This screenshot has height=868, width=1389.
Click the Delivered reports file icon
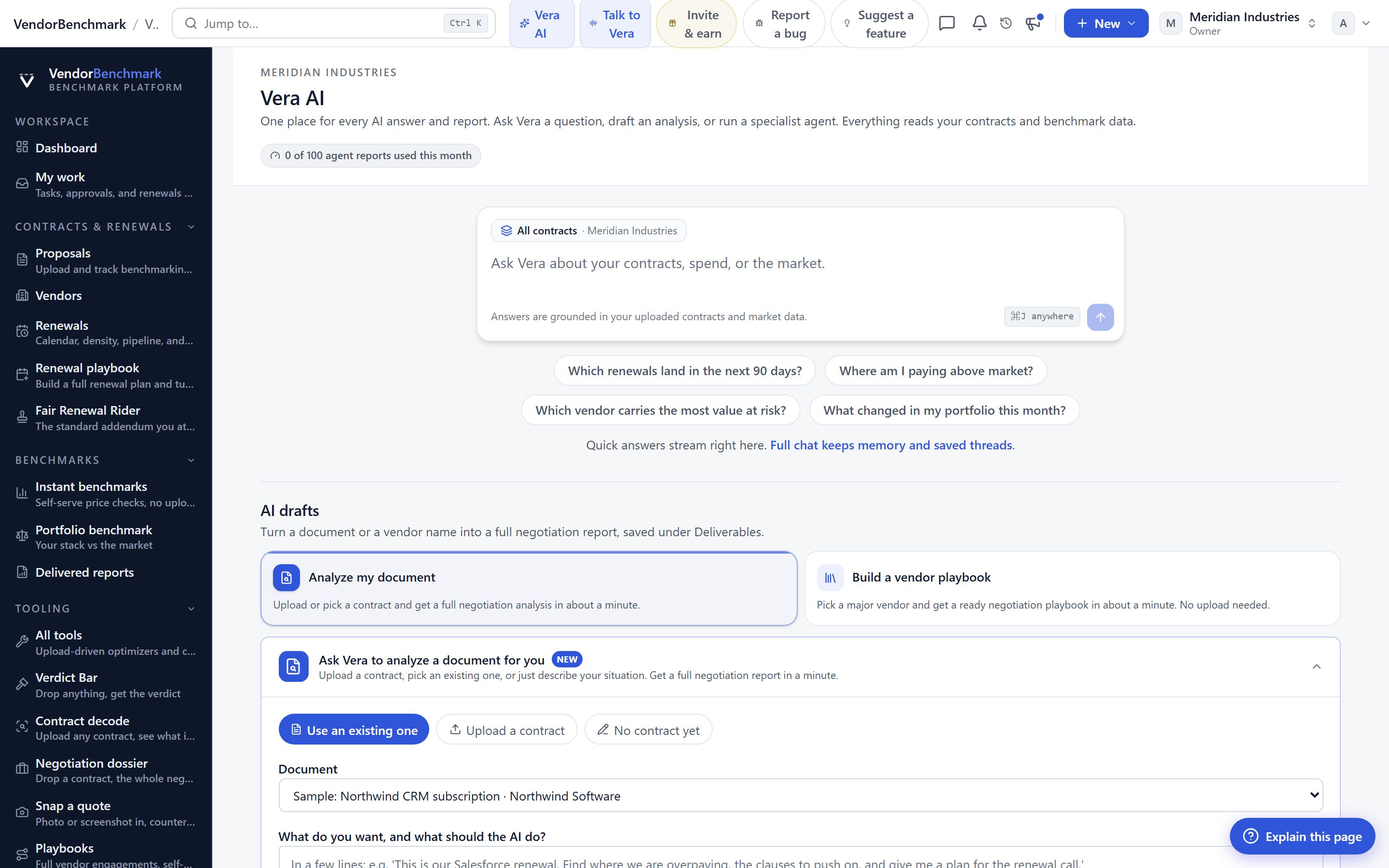(x=22, y=572)
